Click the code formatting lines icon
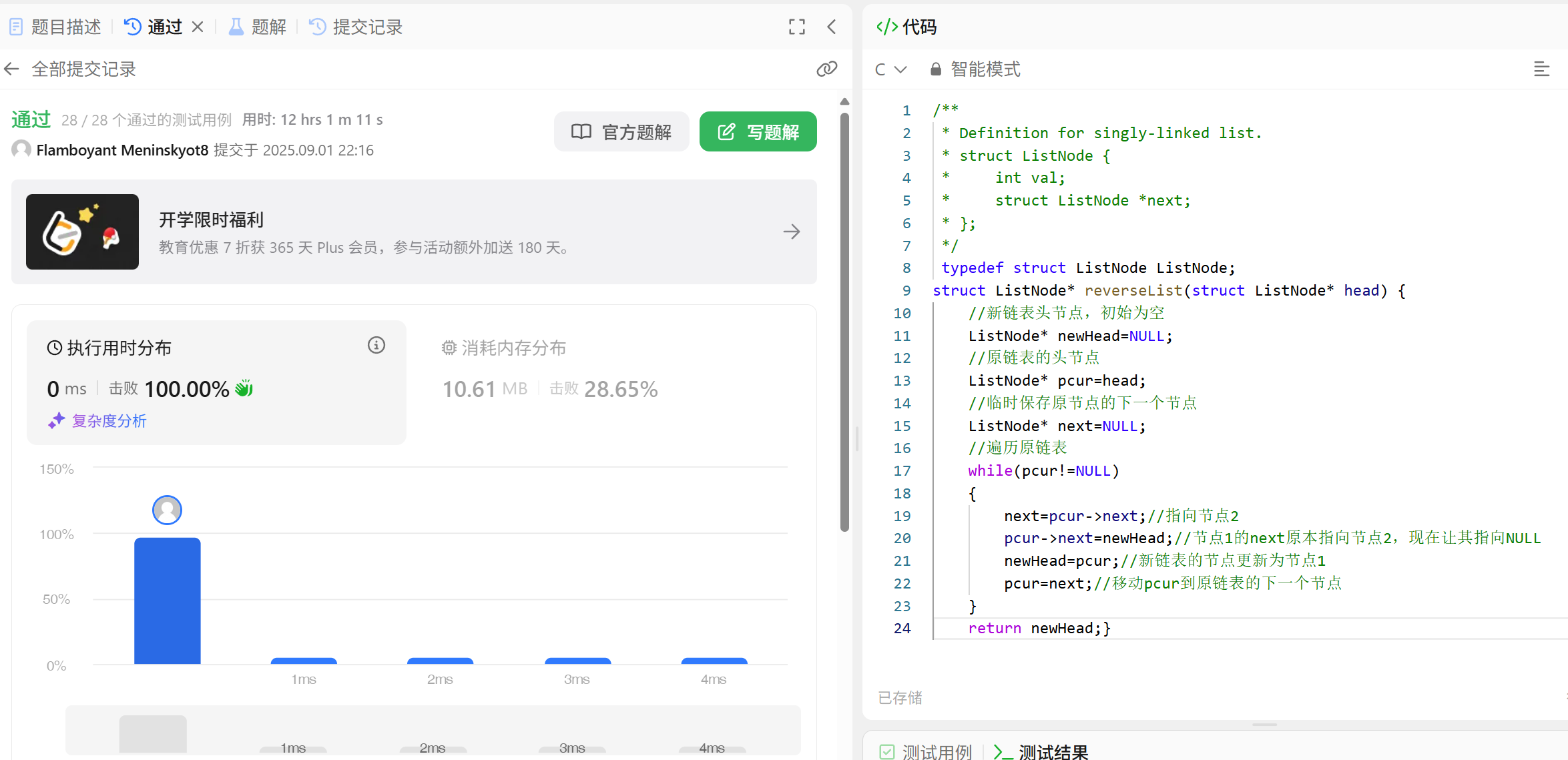 (x=1541, y=69)
